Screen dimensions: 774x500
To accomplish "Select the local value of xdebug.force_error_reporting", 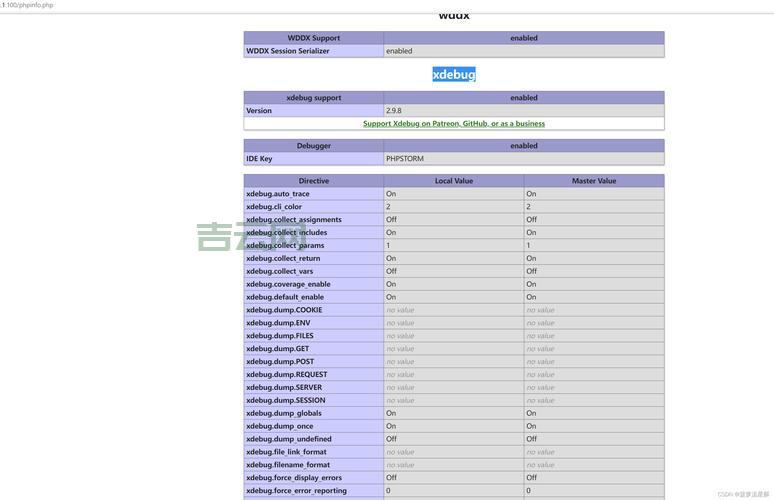I will pyautogui.click(x=389, y=491).
